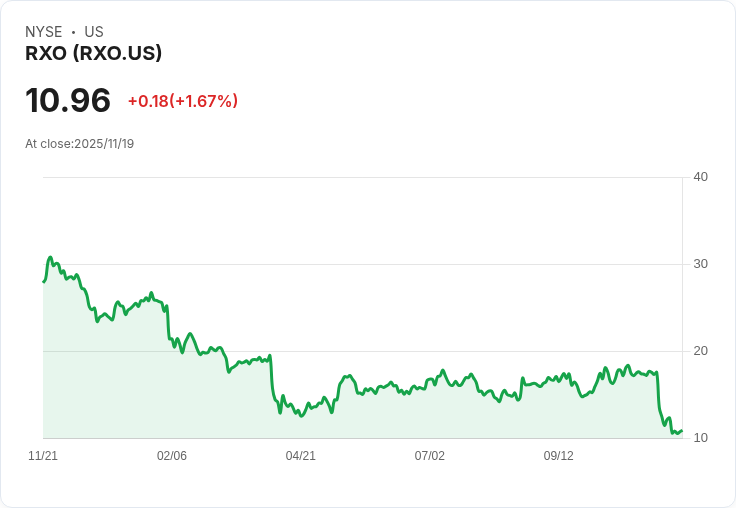Click the 10 label on the price axis

[x=700, y=438]
